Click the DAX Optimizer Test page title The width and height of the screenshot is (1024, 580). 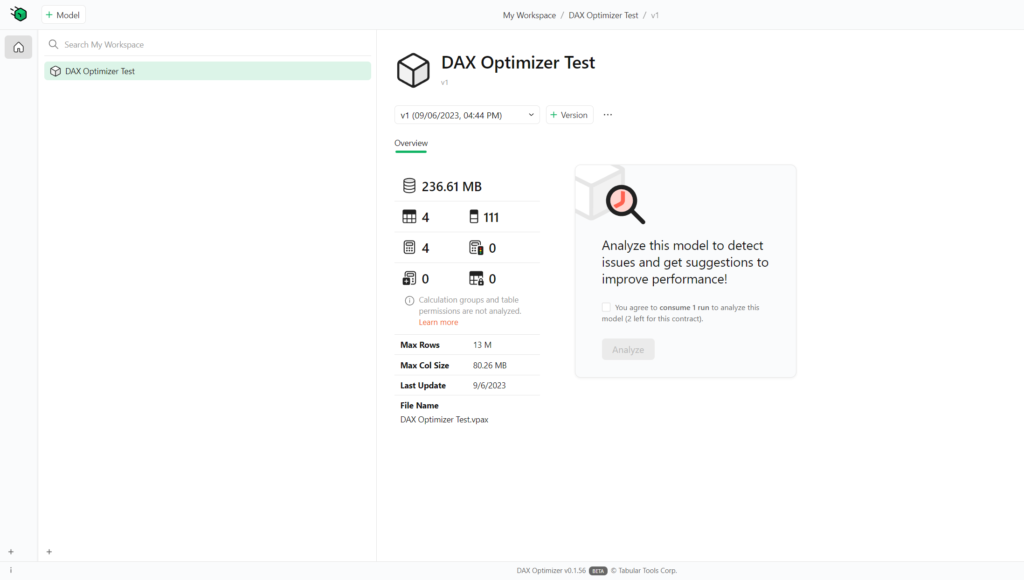pyautogui.click(x=518, y=63)
